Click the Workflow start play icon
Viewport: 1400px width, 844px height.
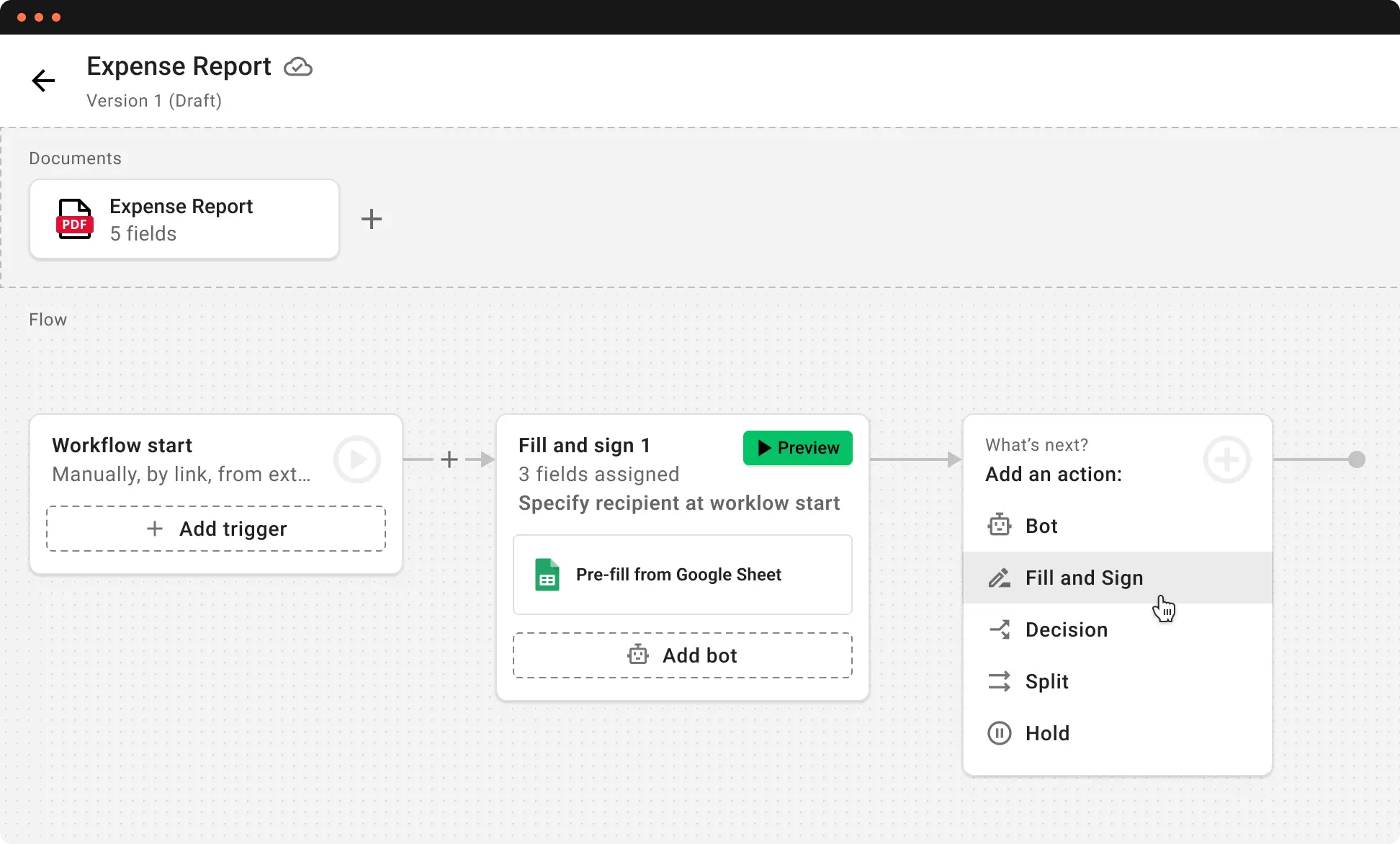click(356, 459)
